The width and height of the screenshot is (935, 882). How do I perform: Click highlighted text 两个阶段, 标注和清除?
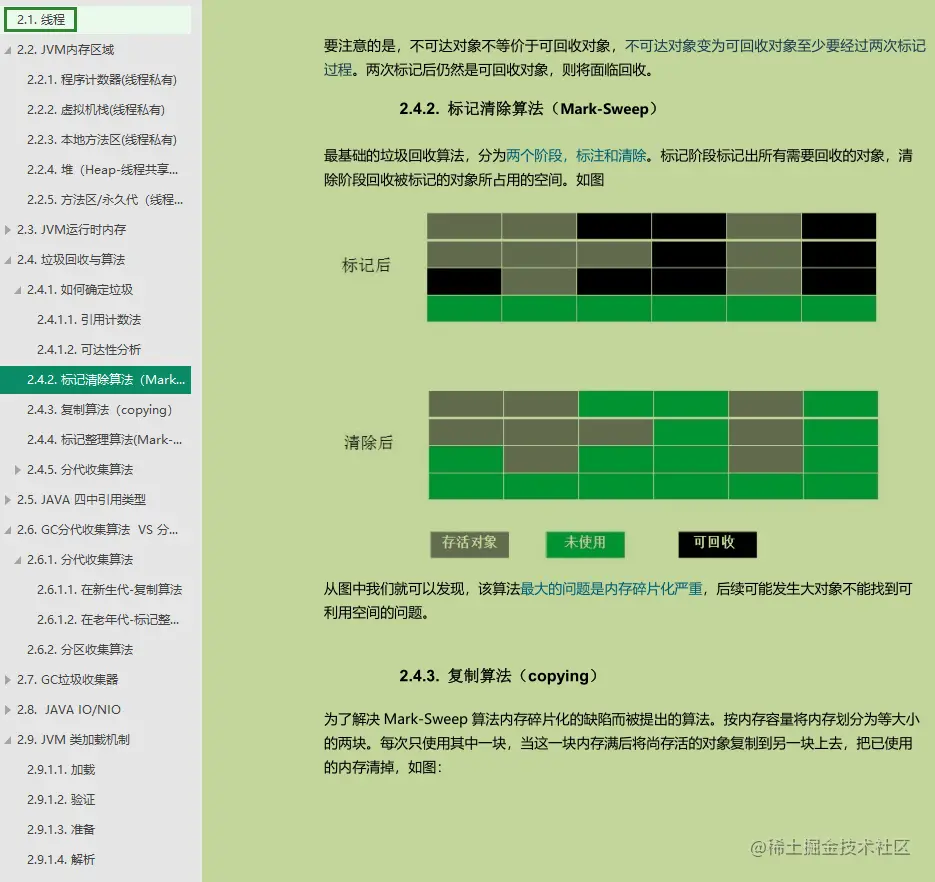pos(576,156)
